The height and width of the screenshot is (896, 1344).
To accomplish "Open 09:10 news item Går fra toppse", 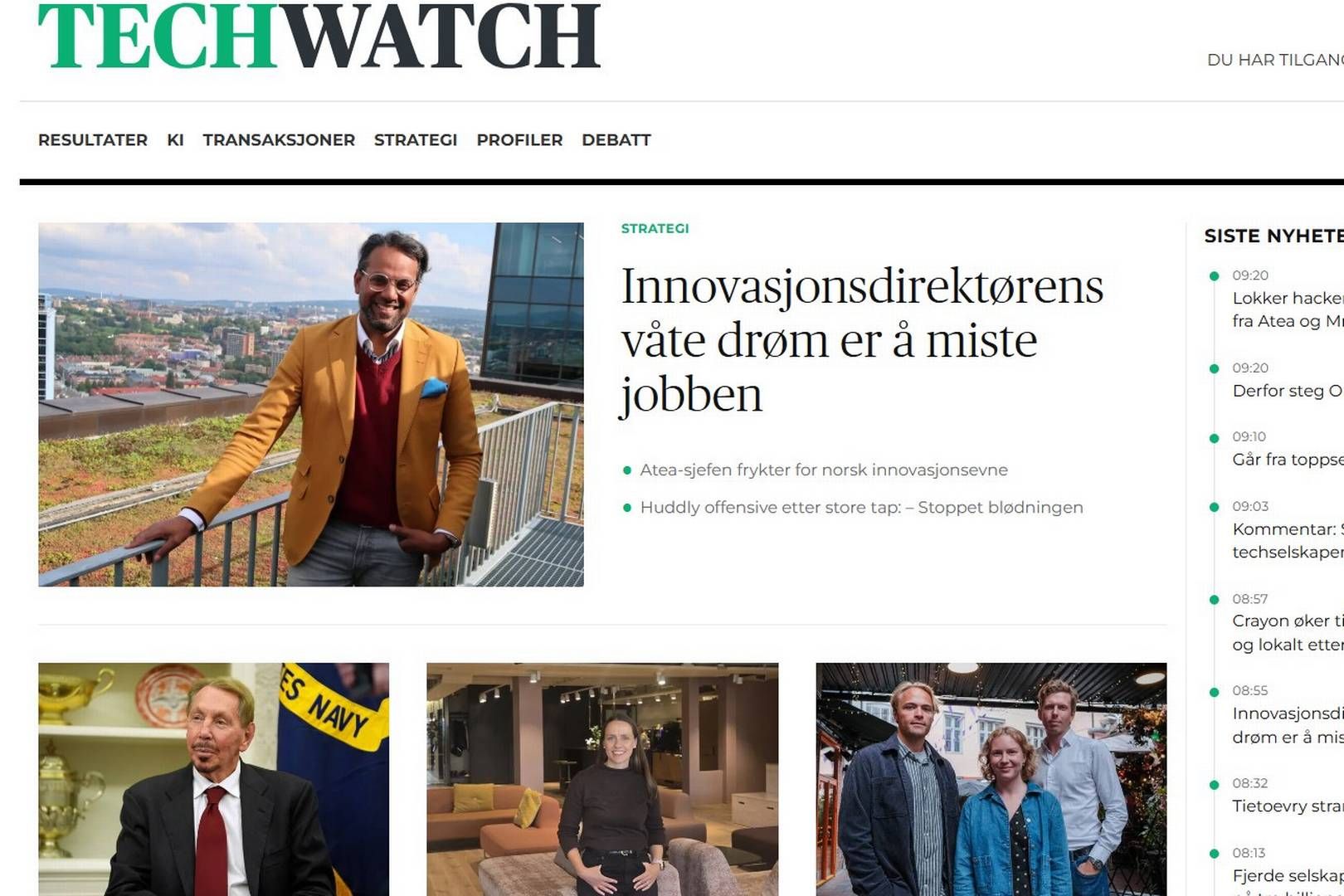I will 1288,460.
